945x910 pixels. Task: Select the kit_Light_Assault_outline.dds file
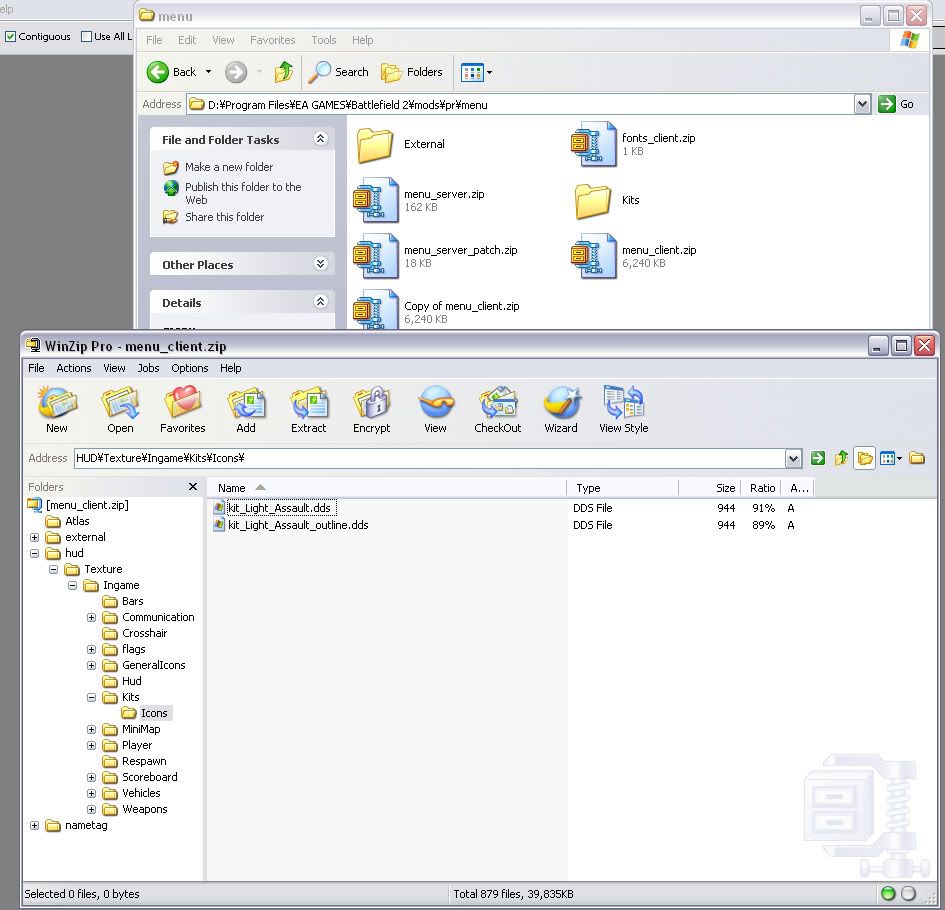click(297, 525)
